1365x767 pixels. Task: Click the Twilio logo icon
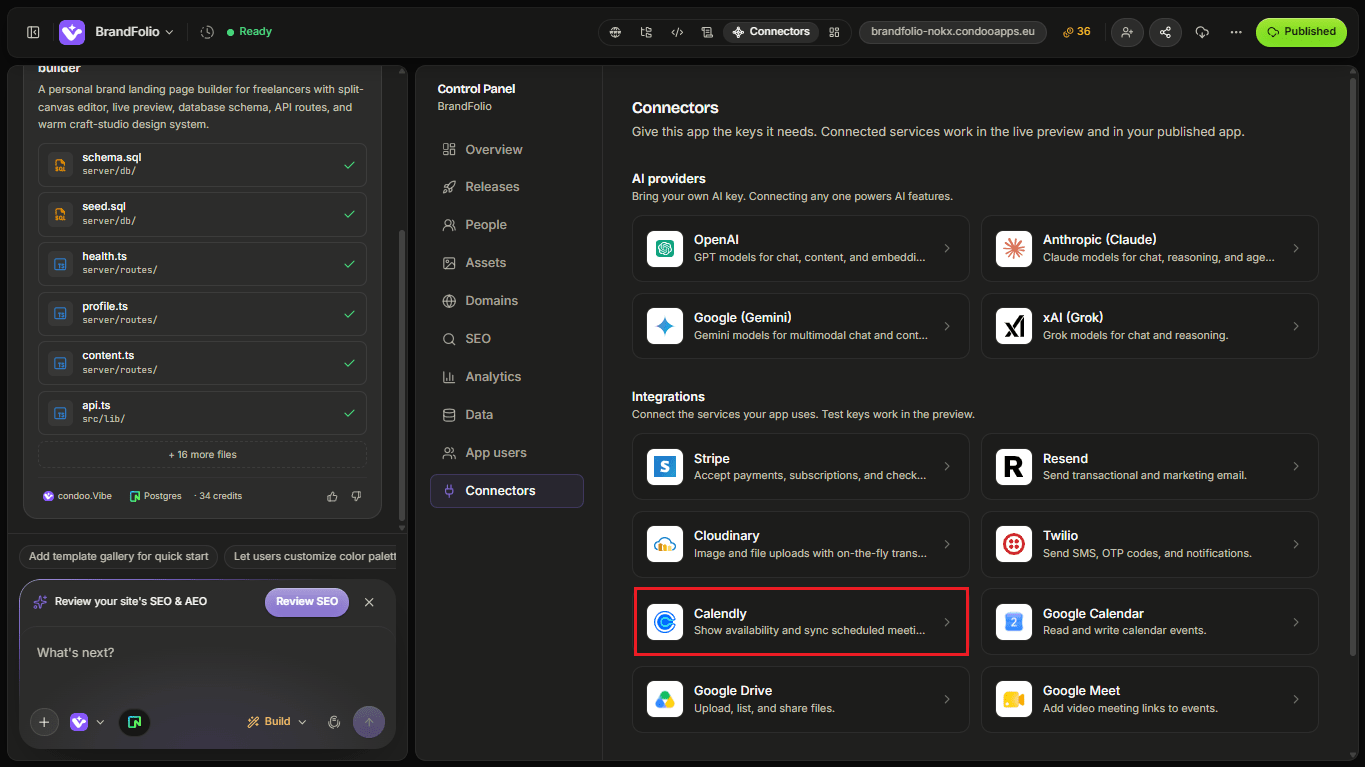pyautogui.click(x=1014, y=544)
